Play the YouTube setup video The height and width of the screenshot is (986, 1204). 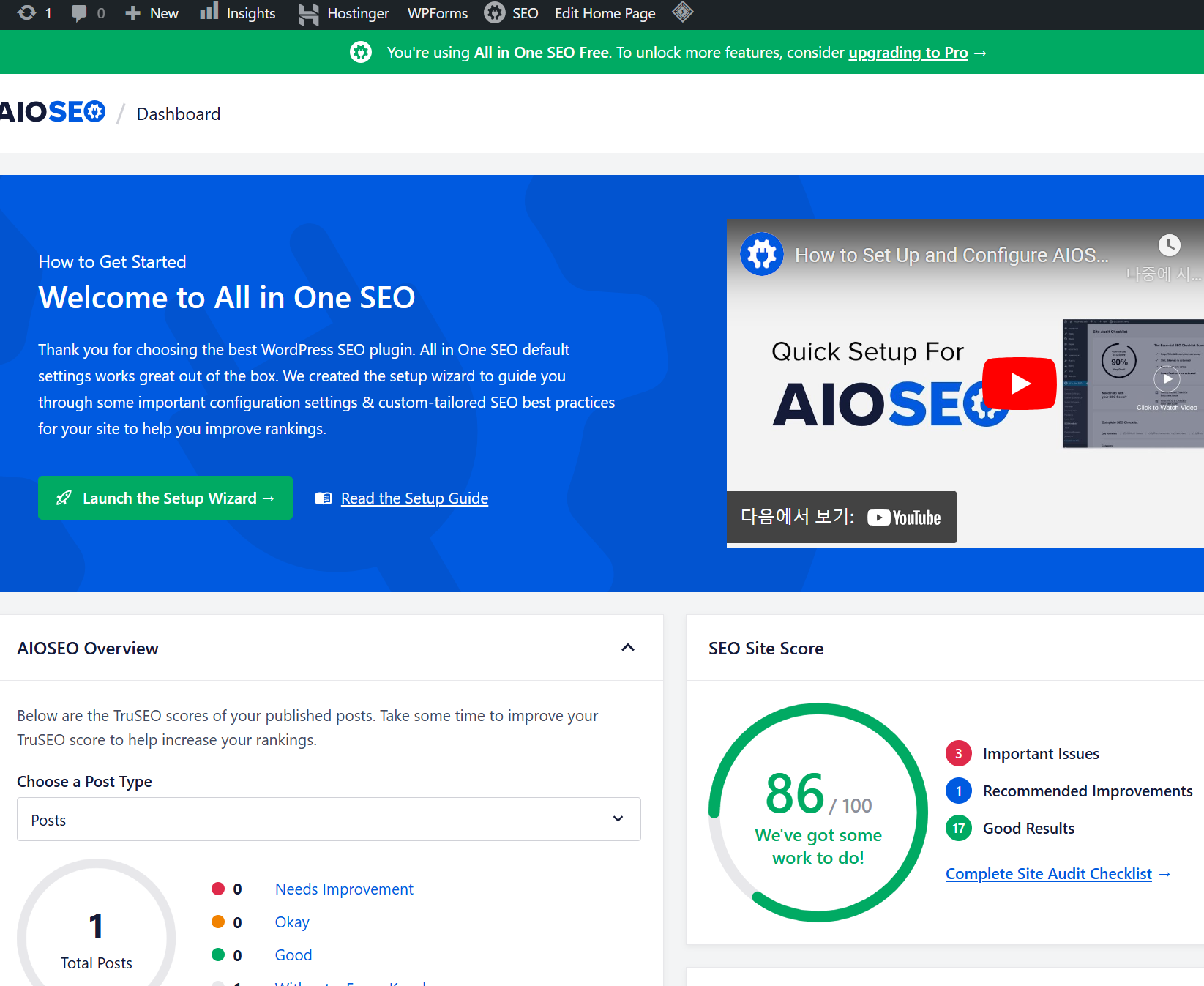pos(1020,383)
